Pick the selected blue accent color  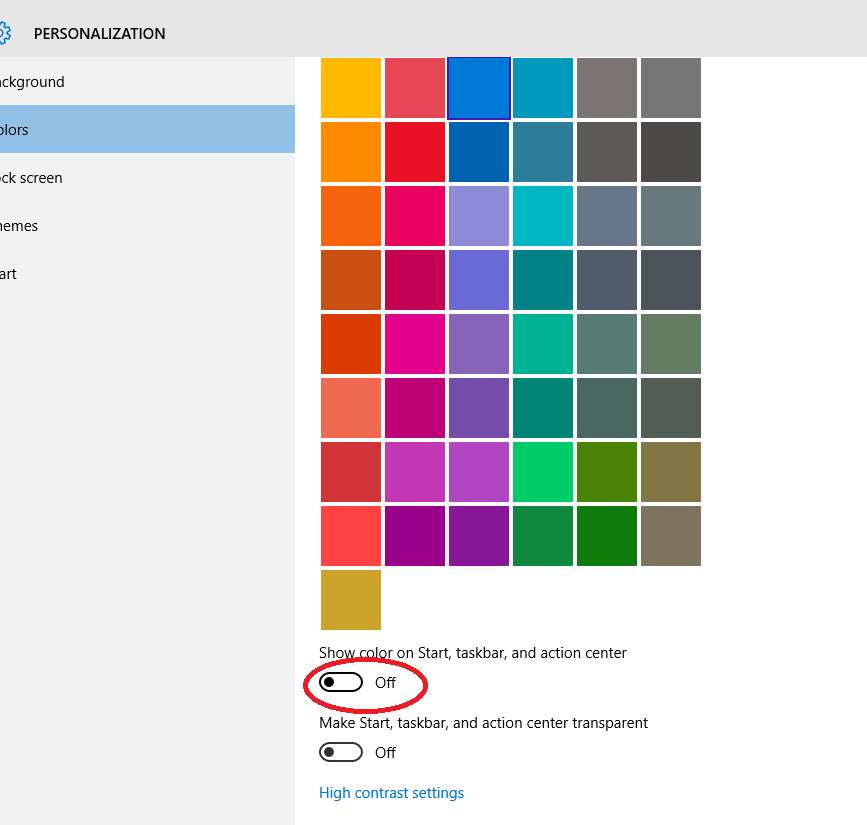[479, 88]
